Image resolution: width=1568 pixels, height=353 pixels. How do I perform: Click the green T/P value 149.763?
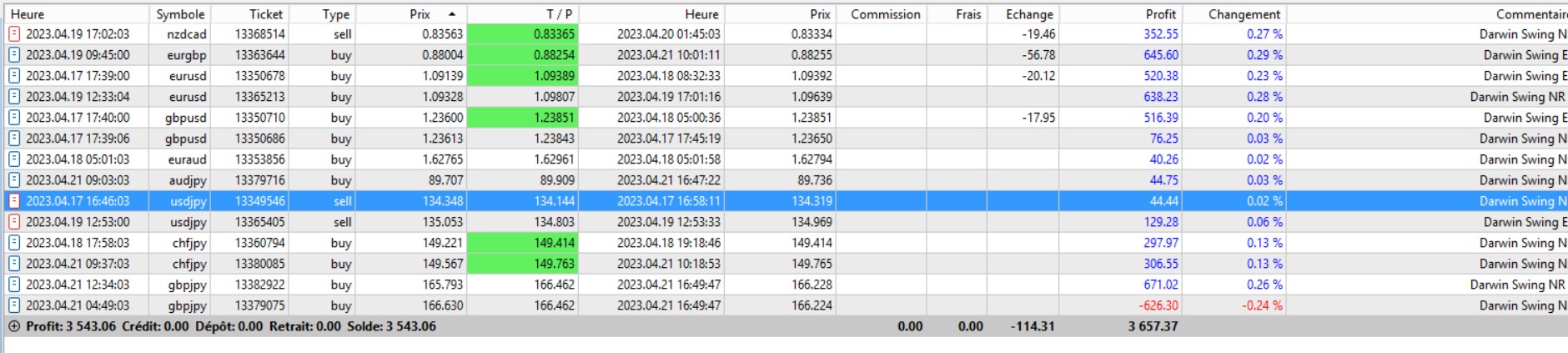point(522,264)
